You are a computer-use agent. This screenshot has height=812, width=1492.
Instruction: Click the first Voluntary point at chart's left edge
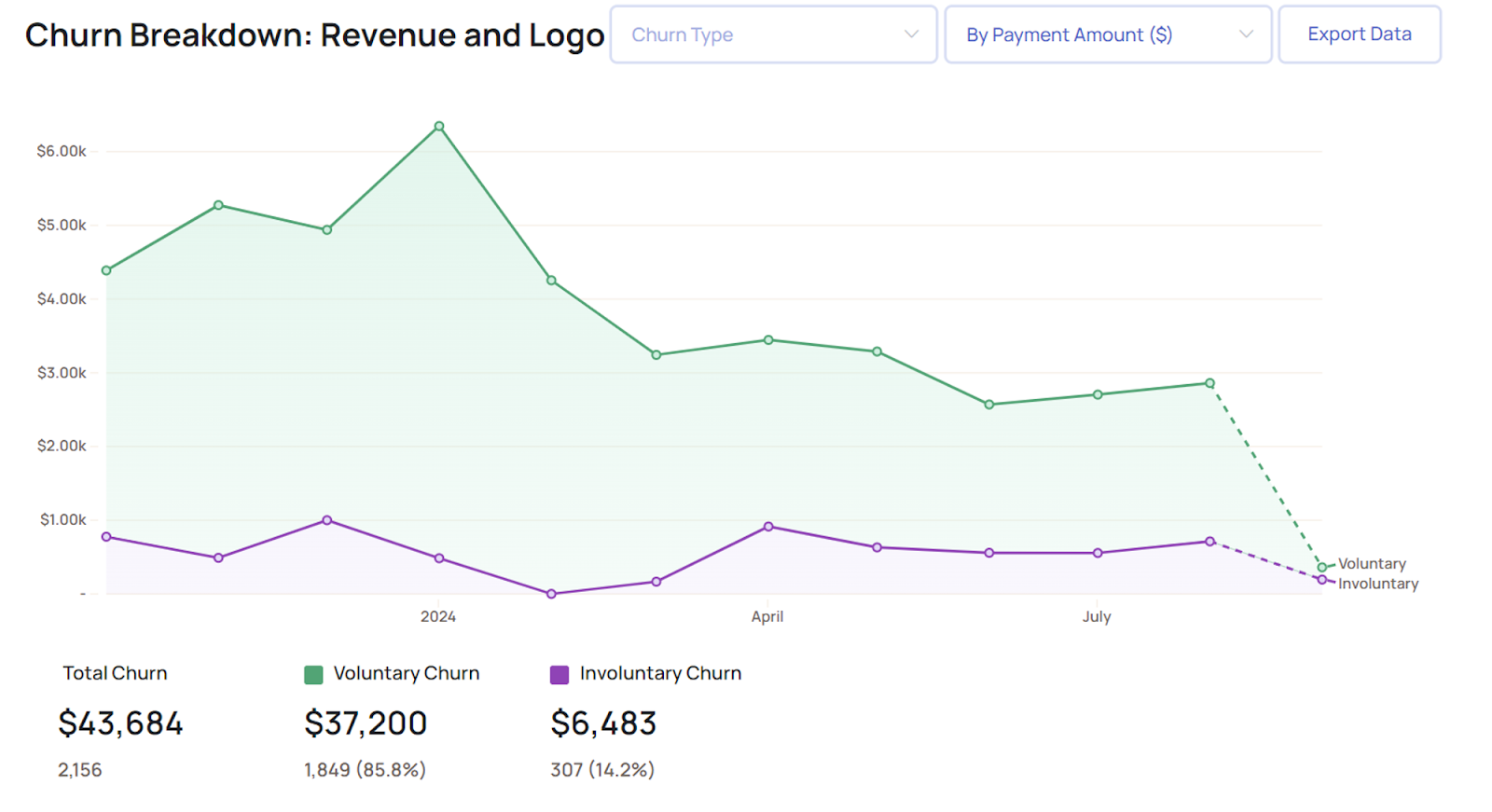coord(106,270)
